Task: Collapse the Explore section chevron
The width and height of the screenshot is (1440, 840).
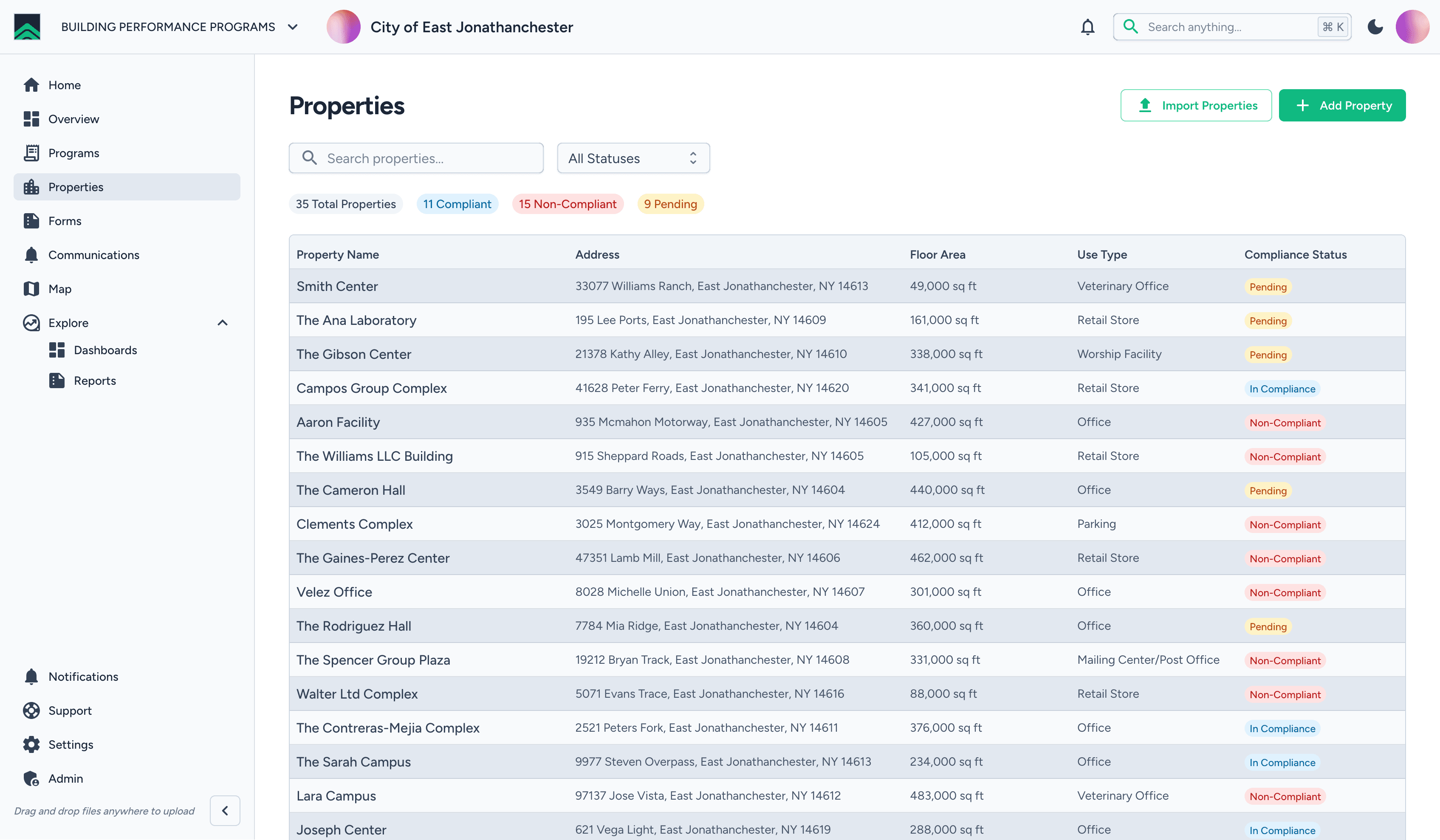Action: [x=223, y=323]
